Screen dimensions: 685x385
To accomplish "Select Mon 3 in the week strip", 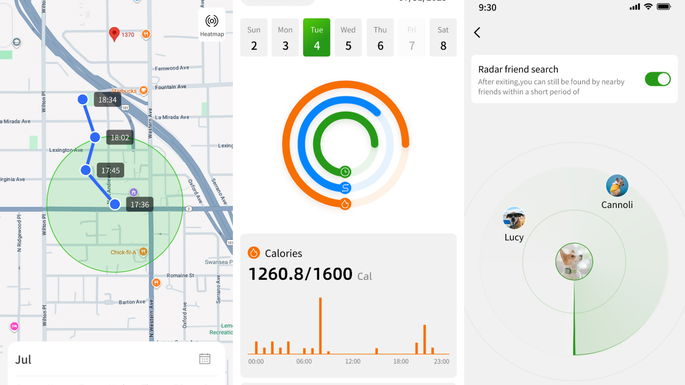I will [x=285, y=38].
